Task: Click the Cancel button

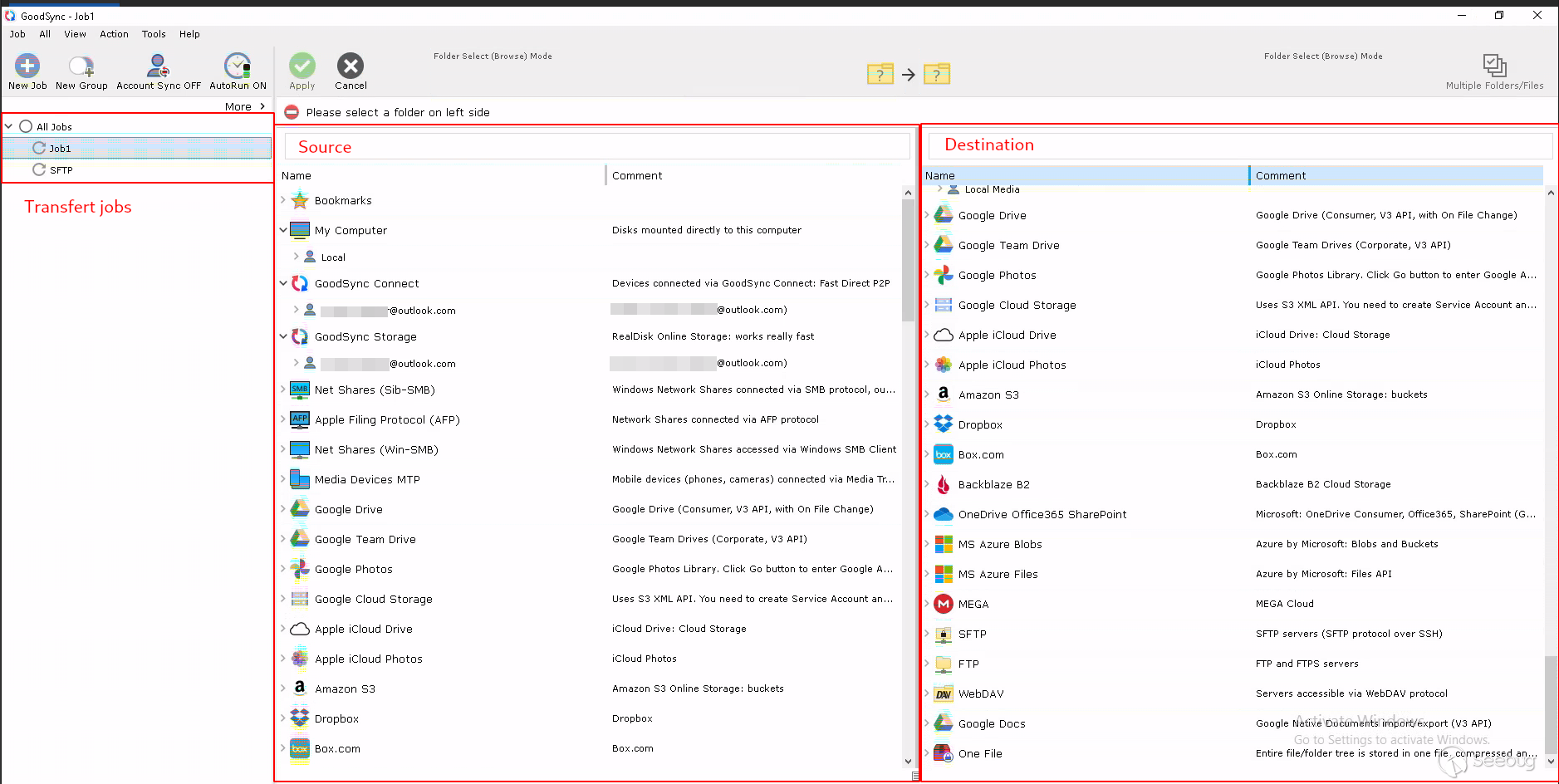Action: click(x=350, y=71)
